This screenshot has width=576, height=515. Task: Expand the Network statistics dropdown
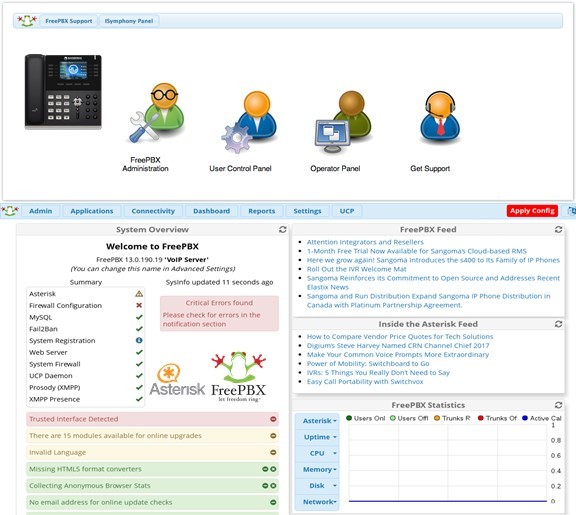point(317,502)
